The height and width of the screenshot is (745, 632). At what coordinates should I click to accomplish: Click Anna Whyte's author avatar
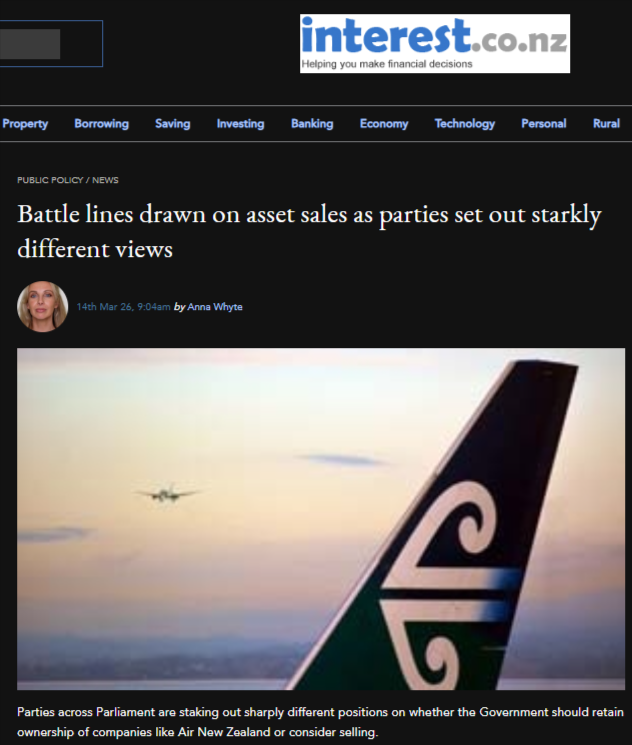[42, 306]
